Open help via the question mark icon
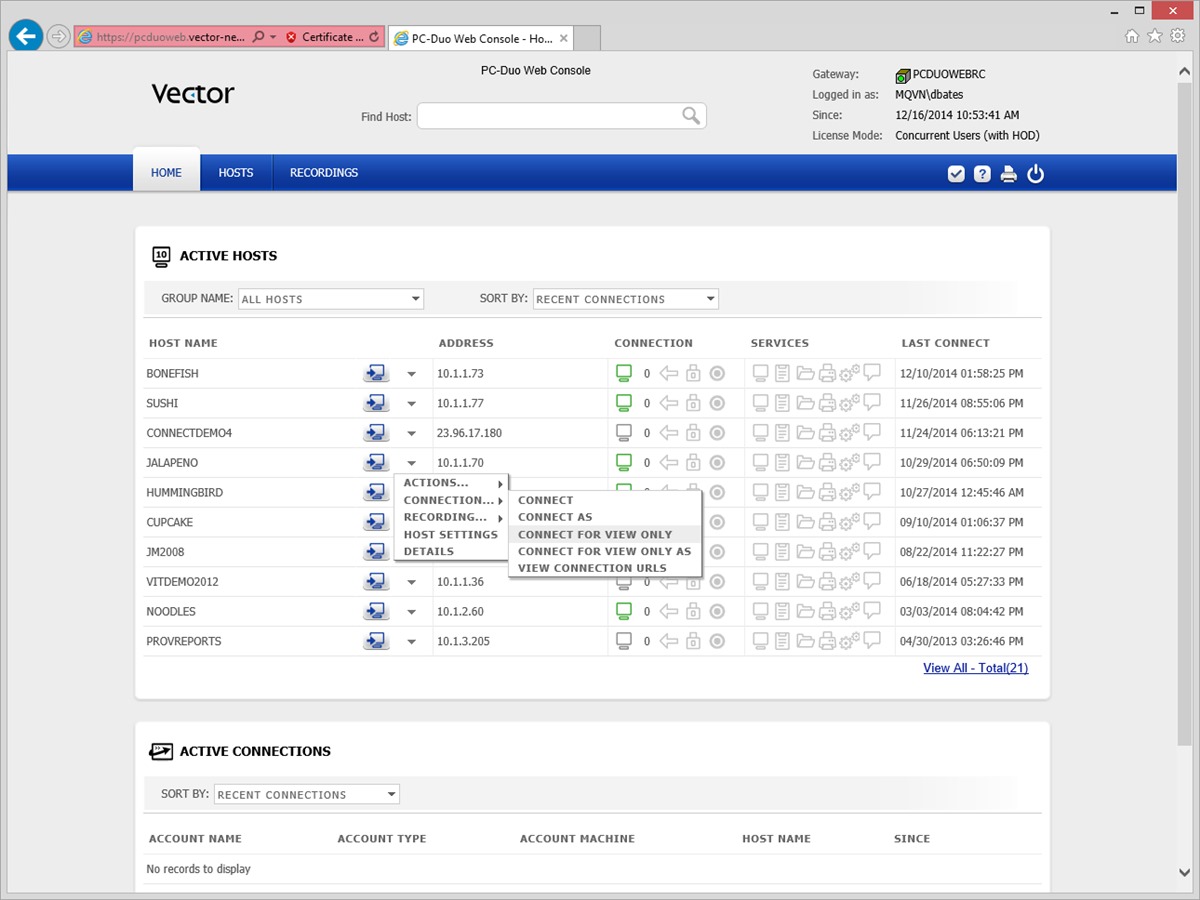1200x900 pixels. click(x=982, y=174)
